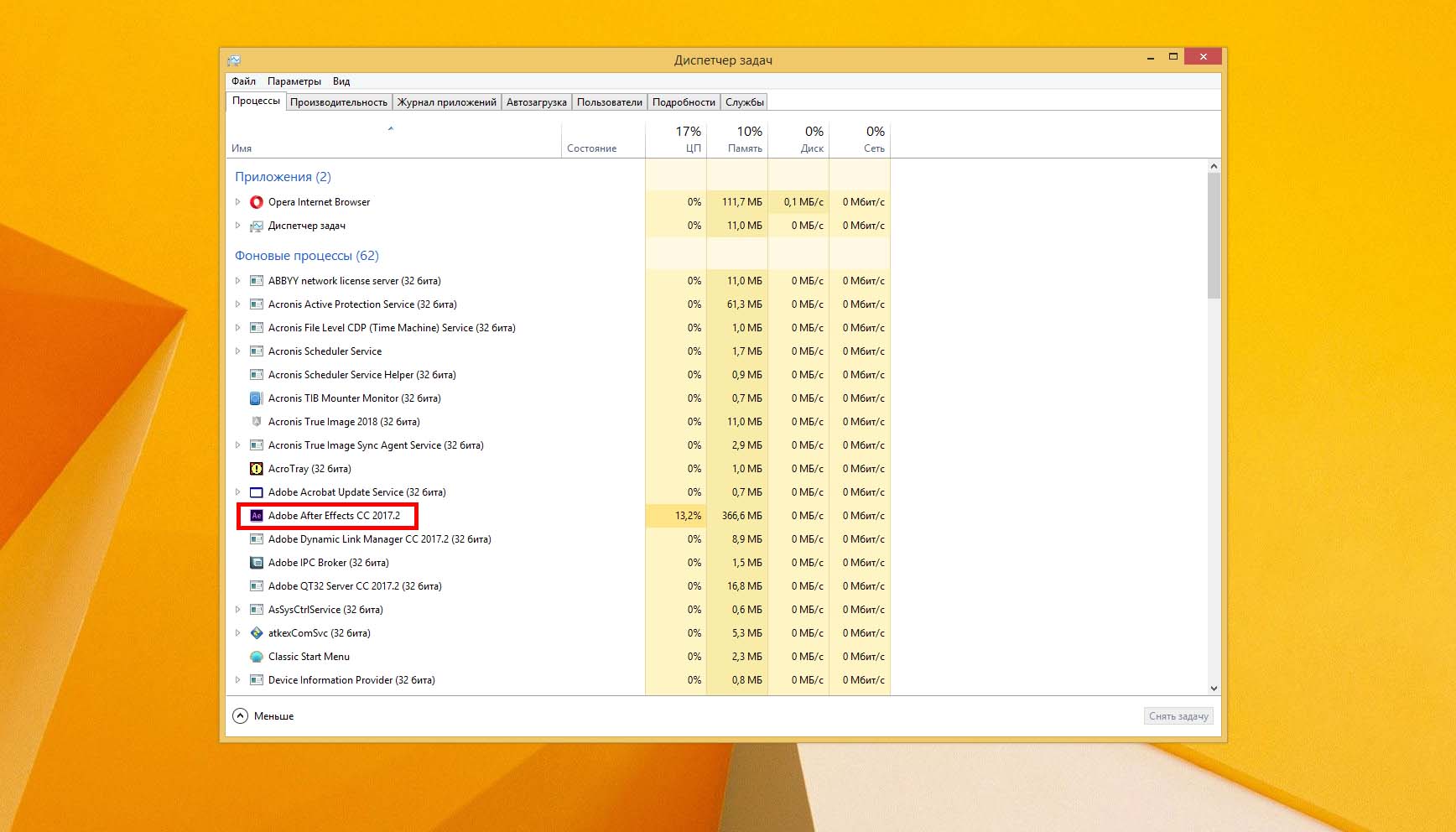Open the Файл menu

click(244, 81)
